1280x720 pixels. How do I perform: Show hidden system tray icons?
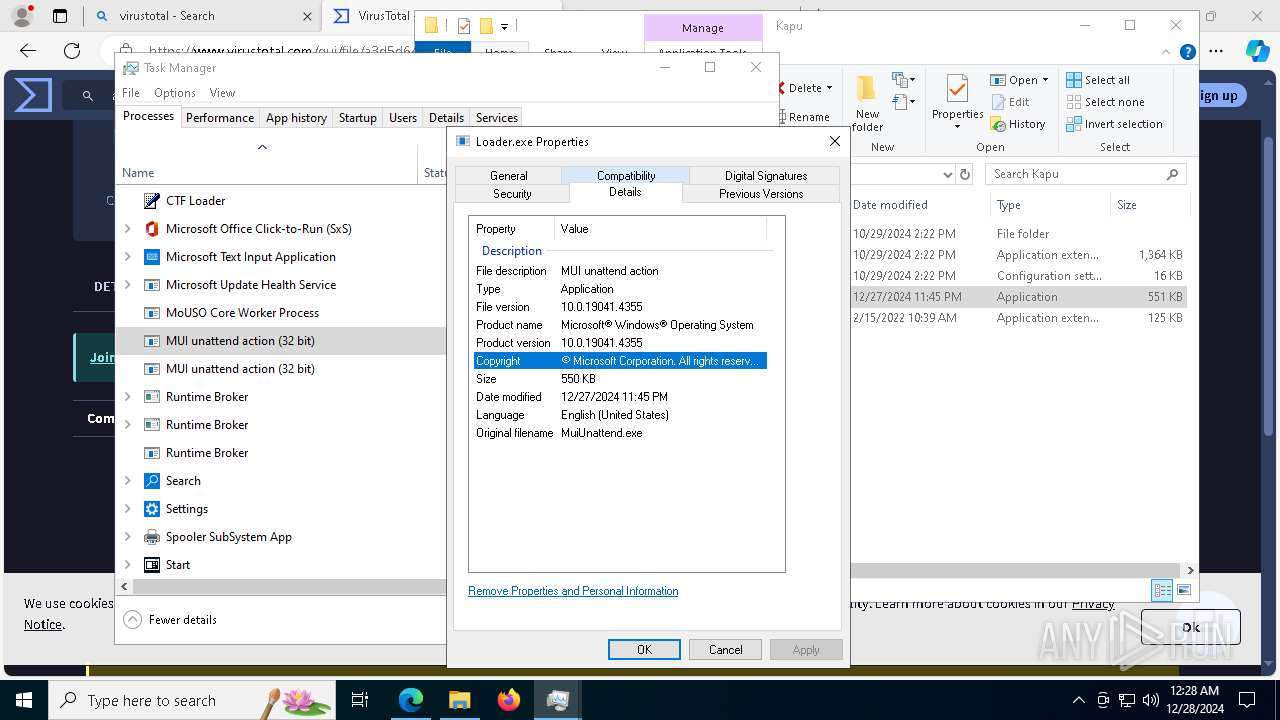(x=1078, y=700)
